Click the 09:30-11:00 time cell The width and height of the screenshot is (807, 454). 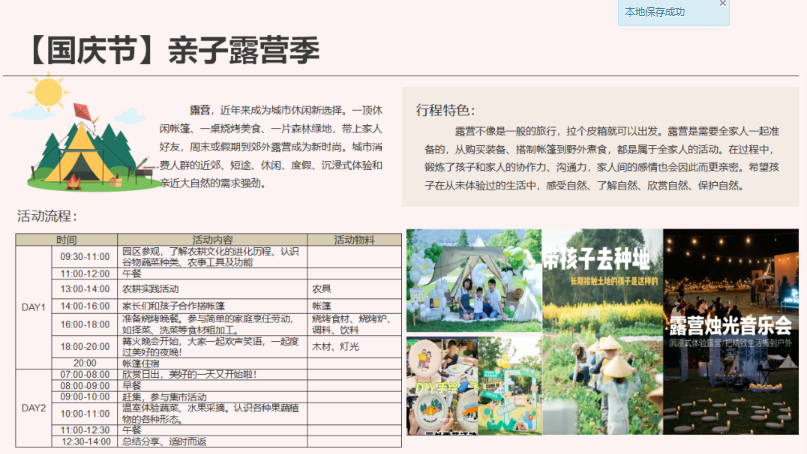tap(85, 257)
